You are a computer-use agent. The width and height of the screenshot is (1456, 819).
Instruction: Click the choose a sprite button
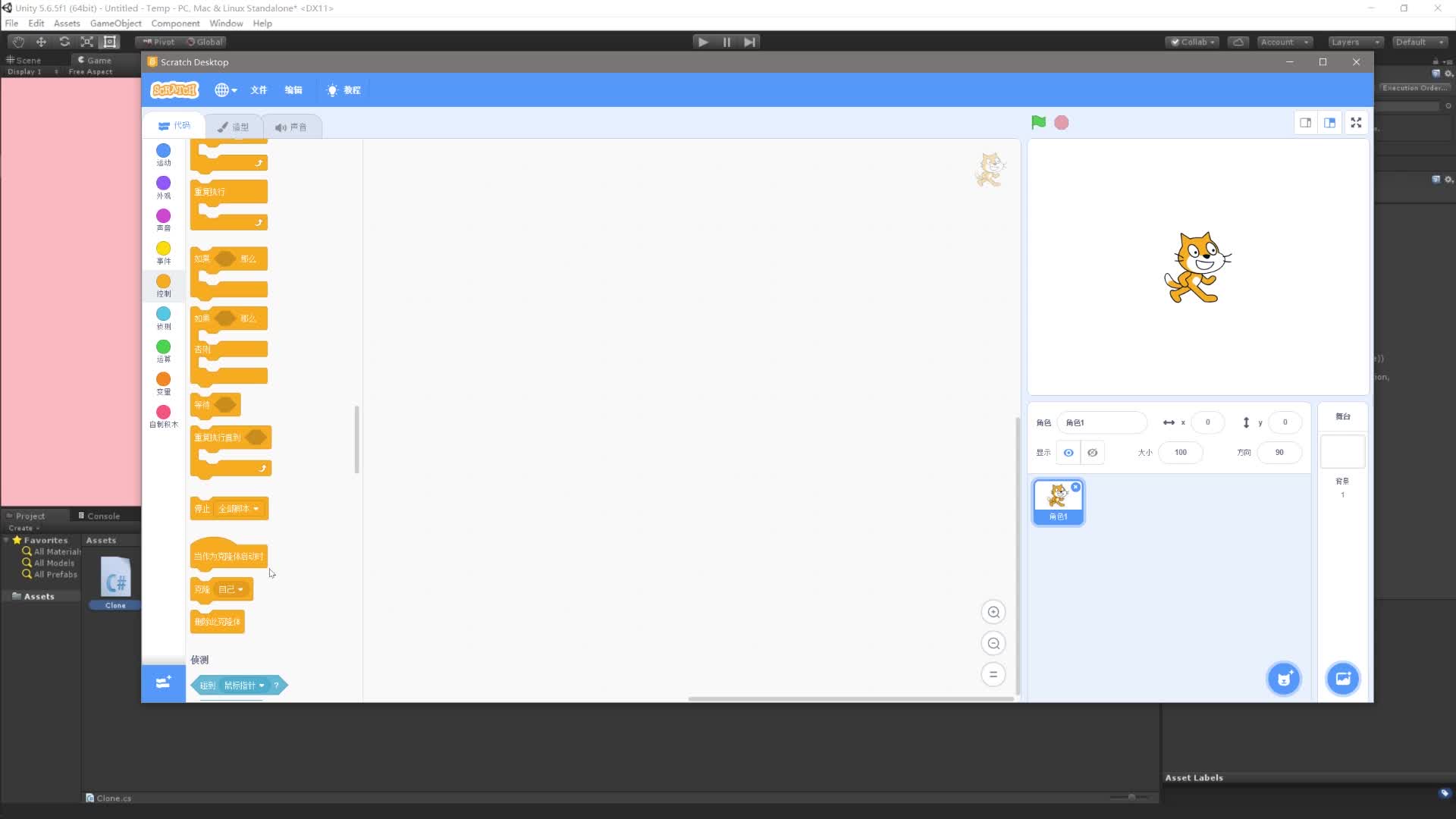click(x=1284, y=679)
